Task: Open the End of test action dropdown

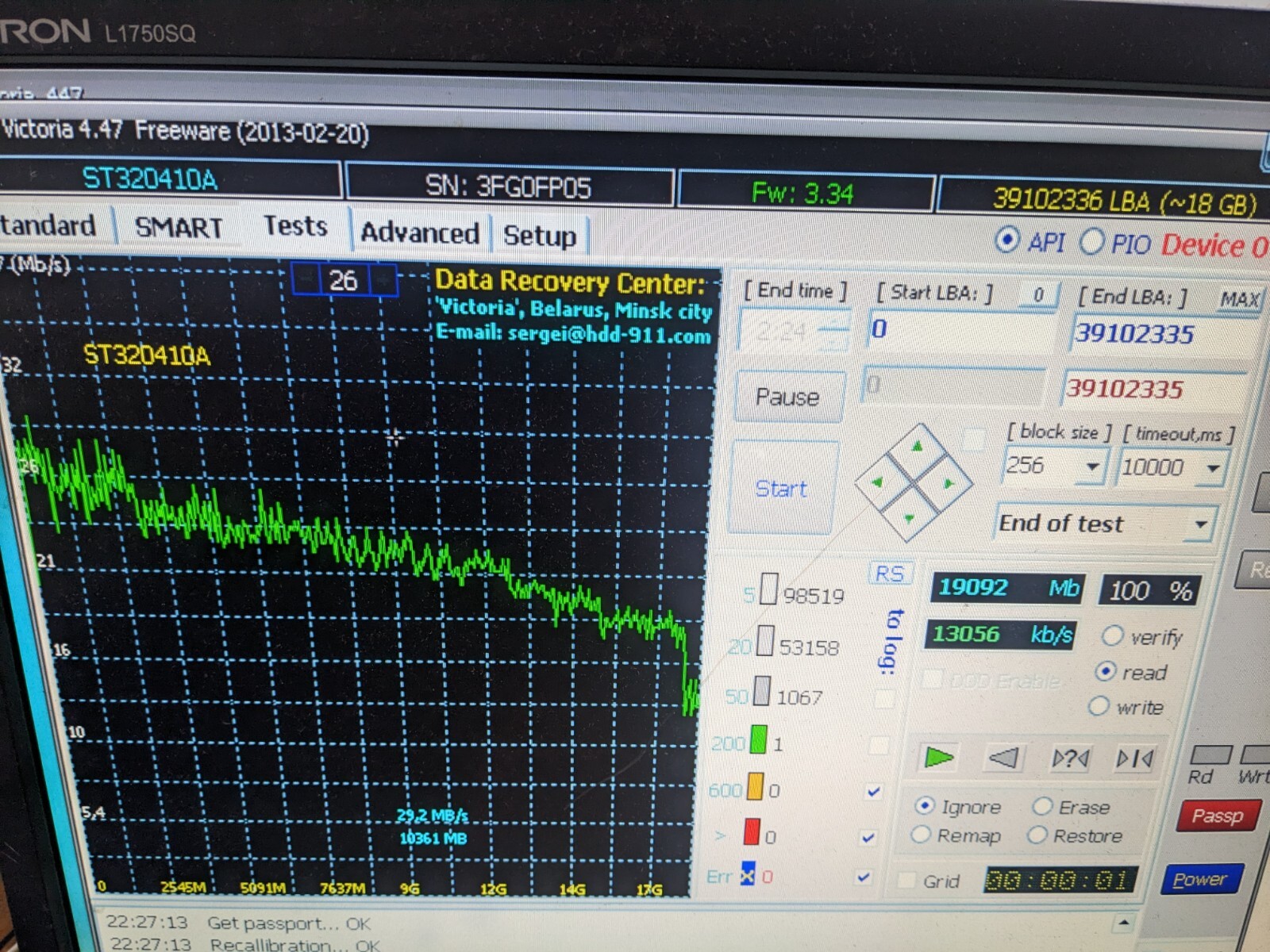Action: pyautogui.click(x=1201, y=524)
